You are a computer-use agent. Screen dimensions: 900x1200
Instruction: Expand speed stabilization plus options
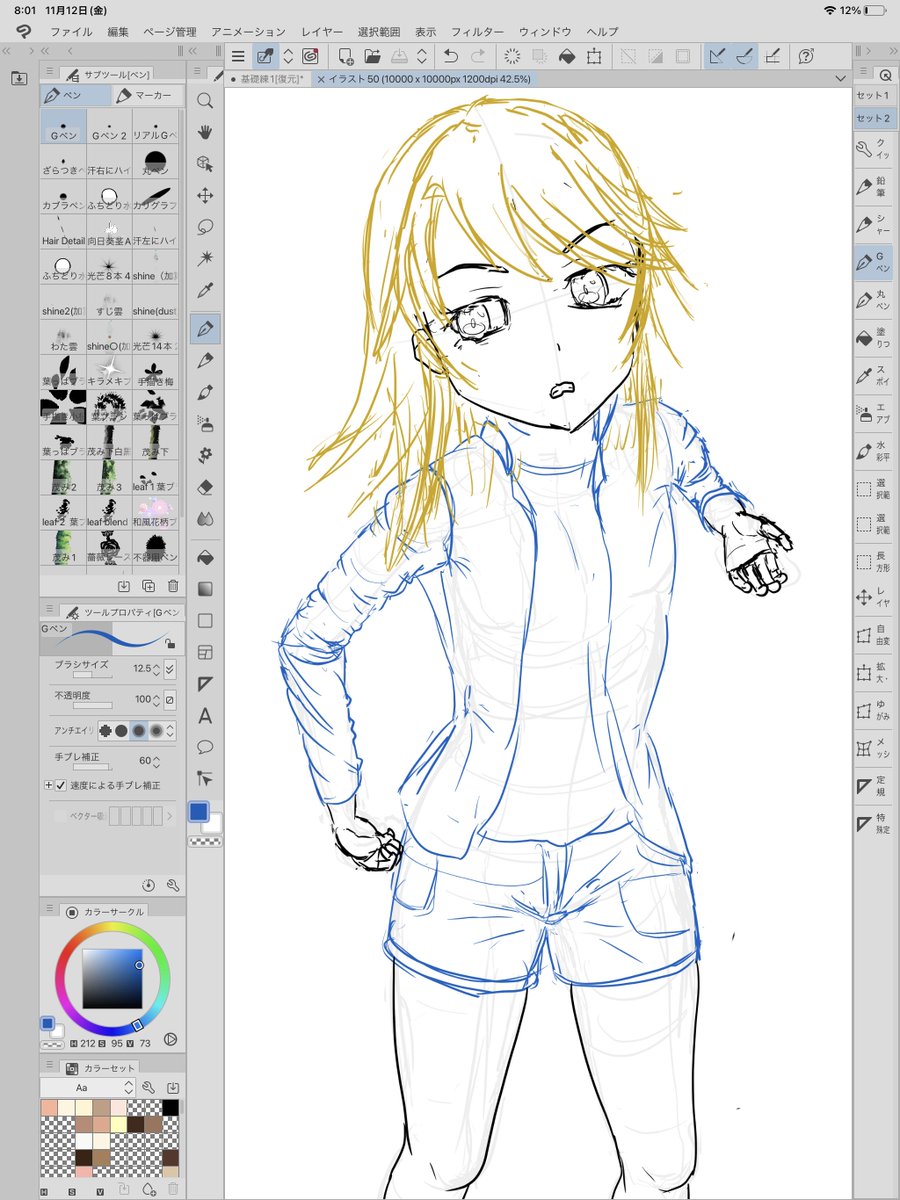tap(48, 785)
